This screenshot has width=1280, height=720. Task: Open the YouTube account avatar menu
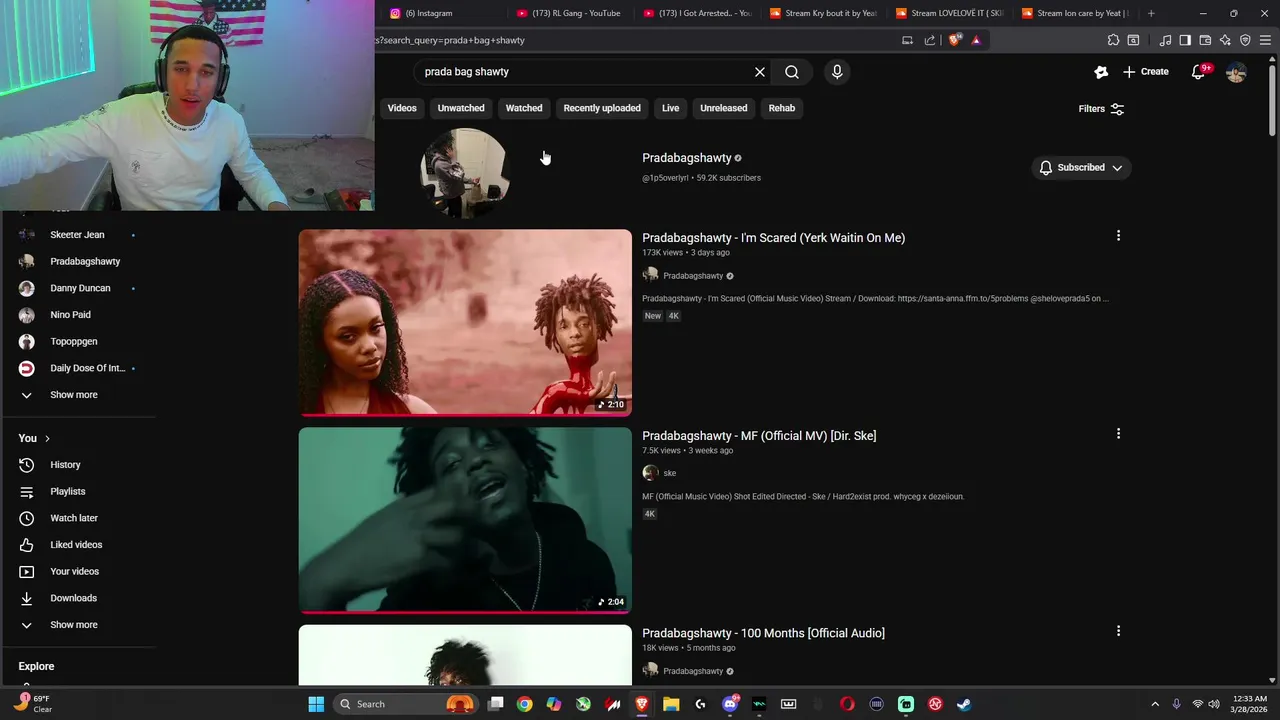coord(1236,72)
